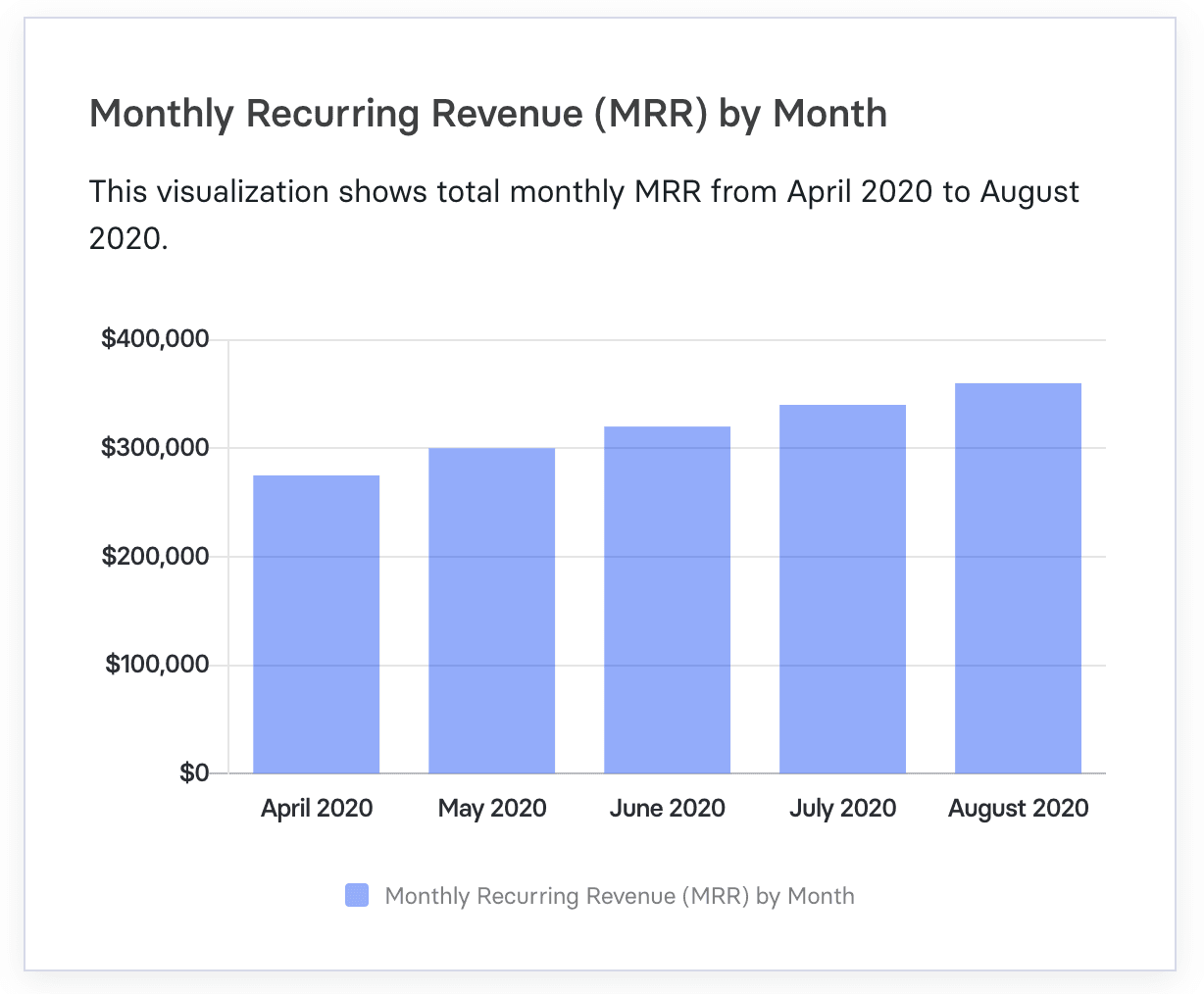
Task: Select the July 2020 bar
Action: 843,589
